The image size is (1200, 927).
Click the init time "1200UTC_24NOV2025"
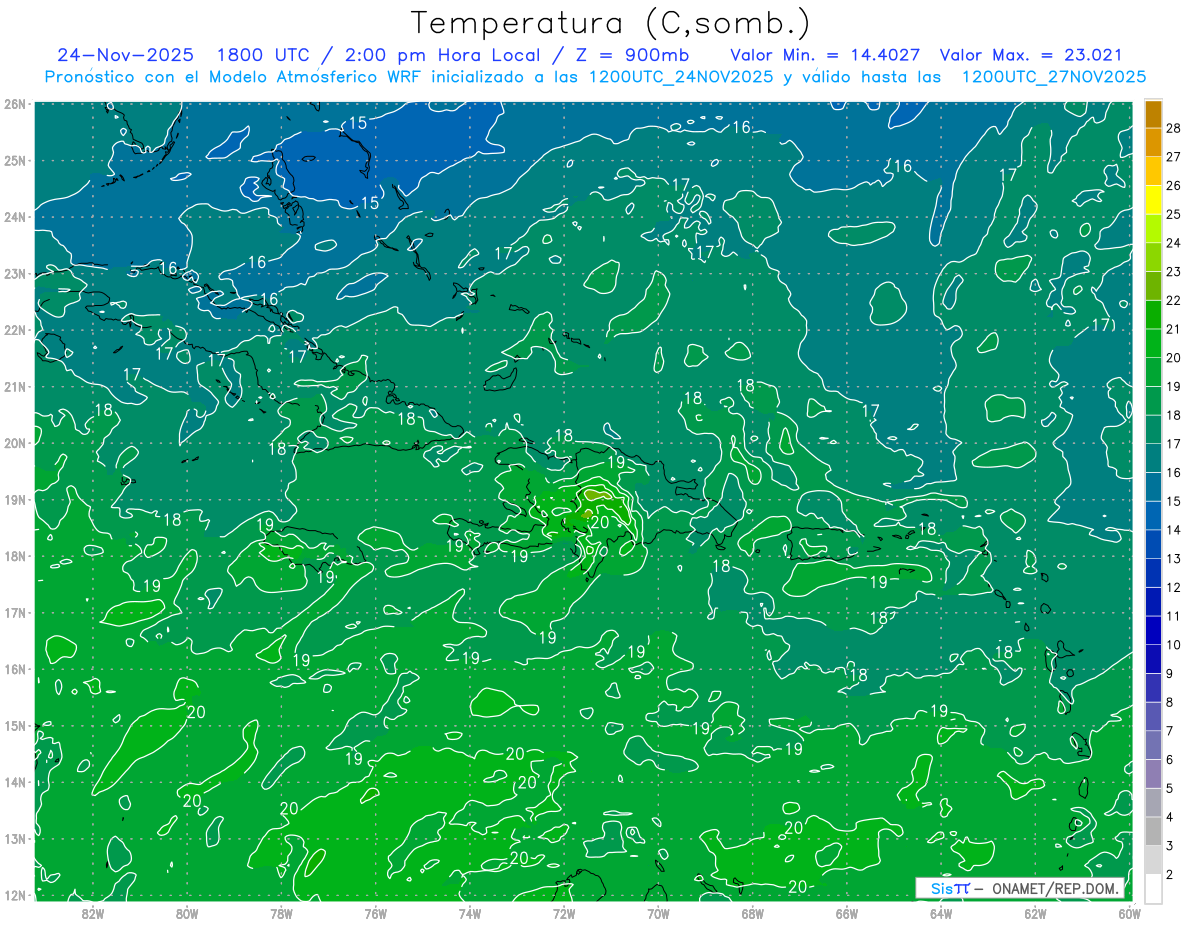coord(681,77)
